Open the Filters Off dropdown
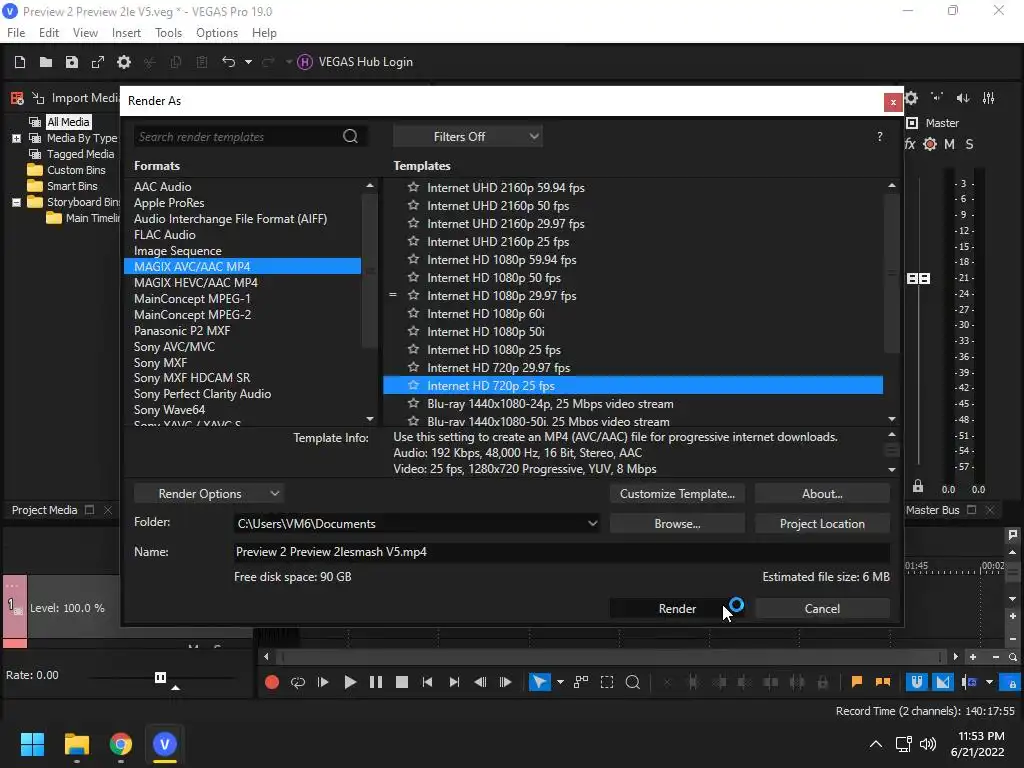 pyautogui.click(x=468, y=136)
